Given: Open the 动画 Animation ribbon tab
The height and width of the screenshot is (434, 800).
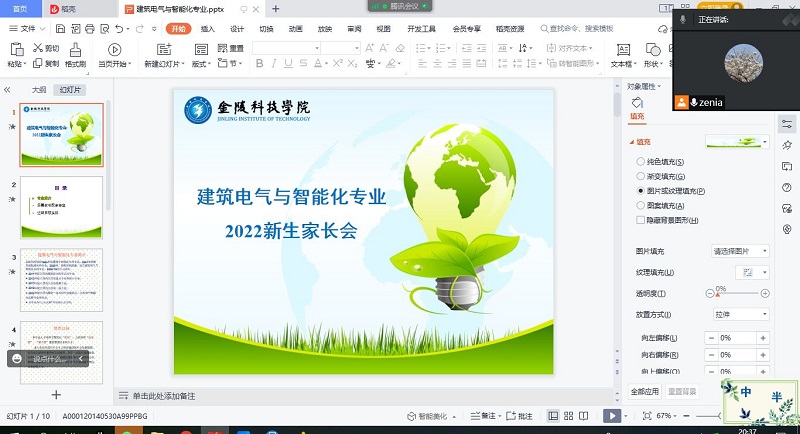Looking at the screenshot, I should click(295, 29).
